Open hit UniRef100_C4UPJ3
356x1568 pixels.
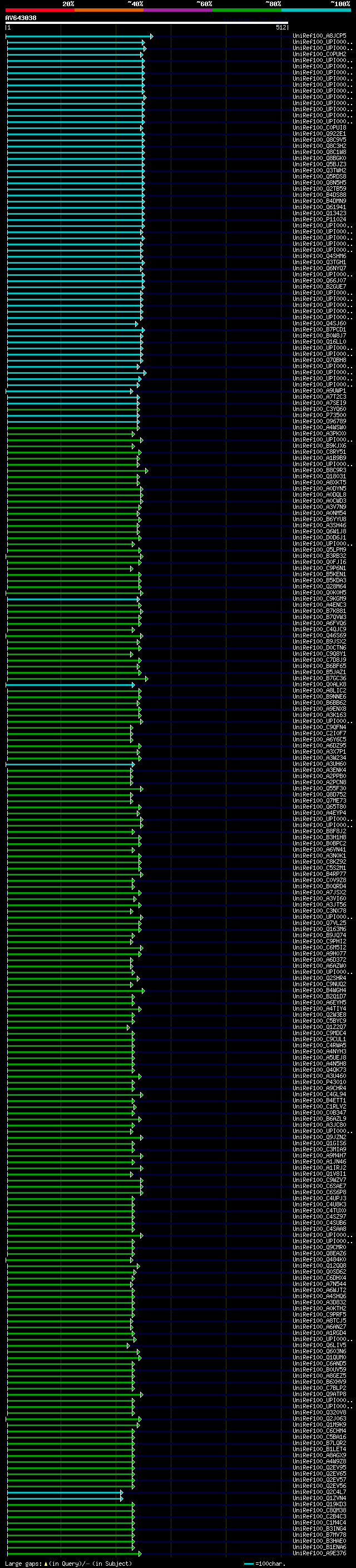coord(319,1199)
